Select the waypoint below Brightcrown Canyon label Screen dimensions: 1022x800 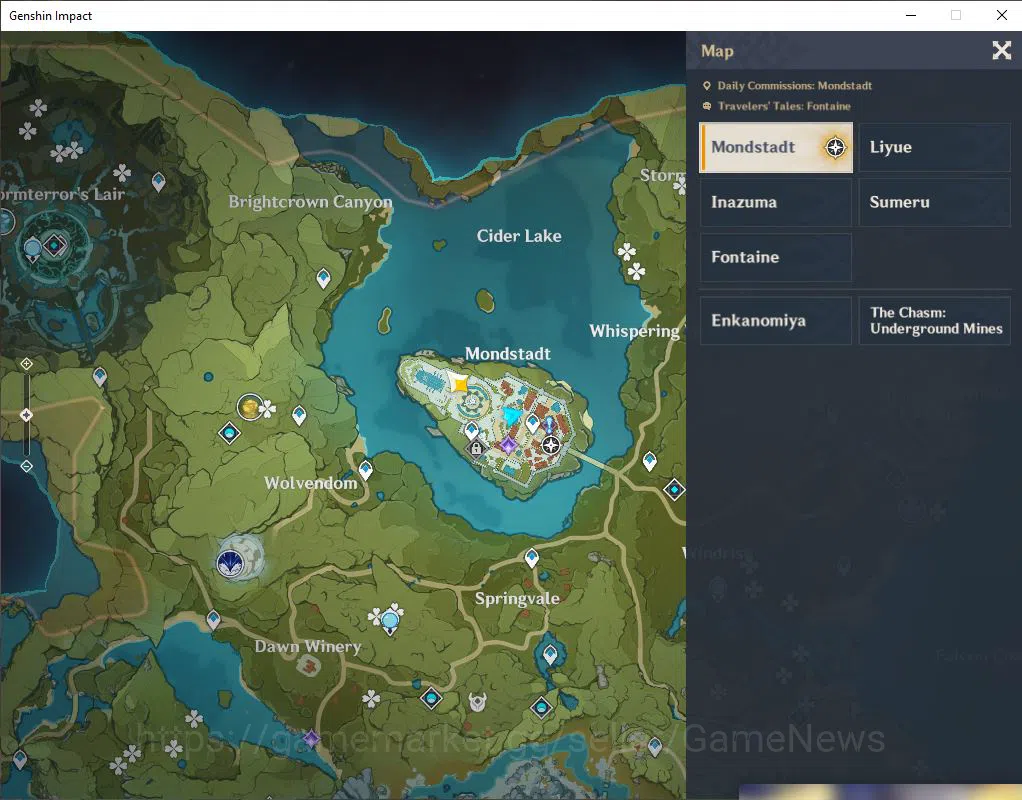(323, 279)
